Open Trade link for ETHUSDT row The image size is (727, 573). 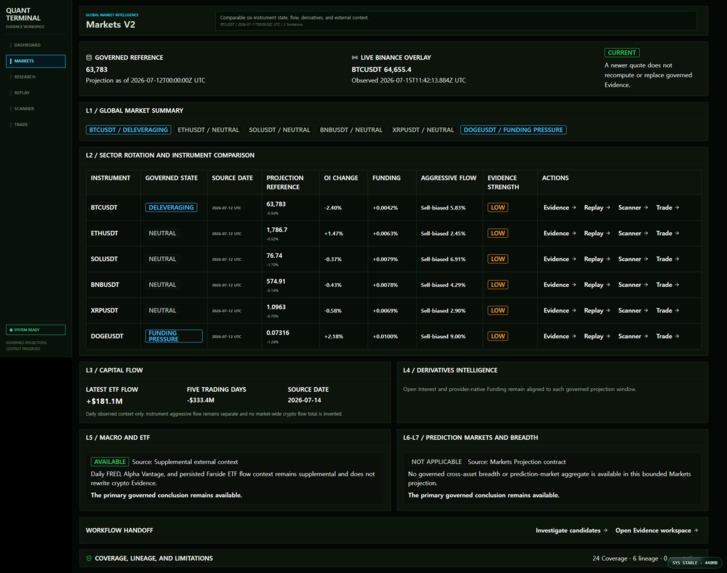pyautogui.click(x=667, y=233)
